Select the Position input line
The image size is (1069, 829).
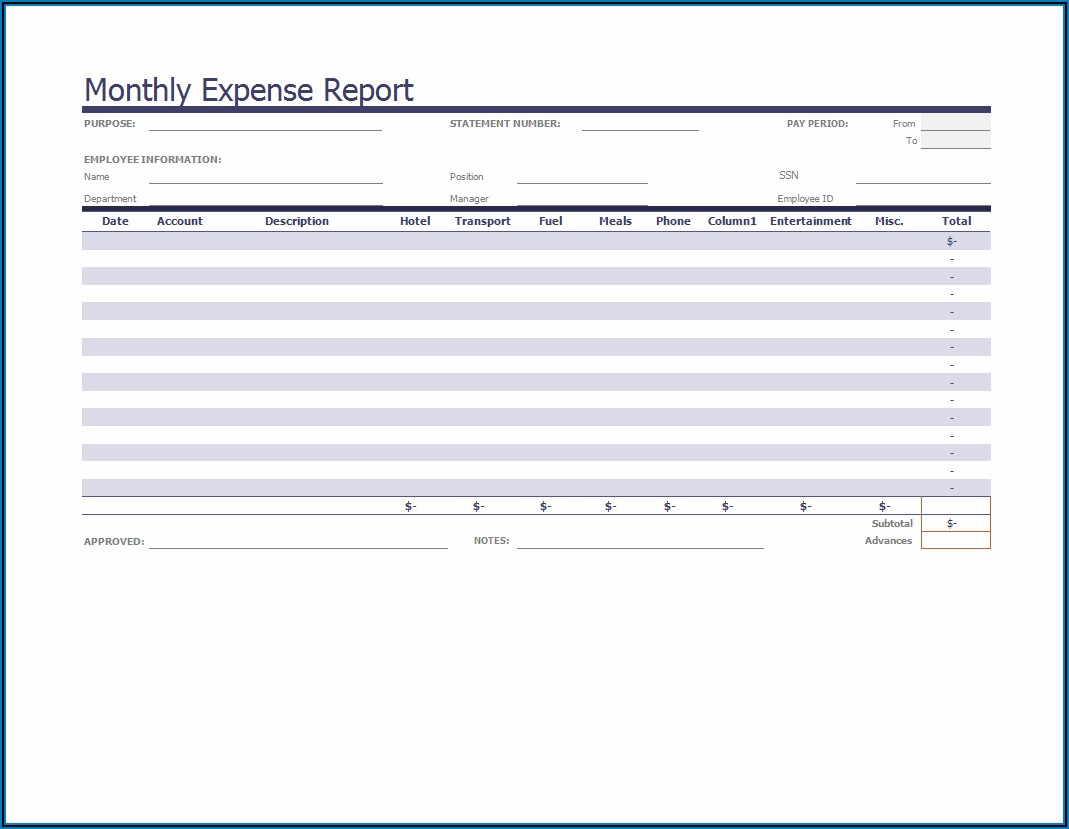582,177
